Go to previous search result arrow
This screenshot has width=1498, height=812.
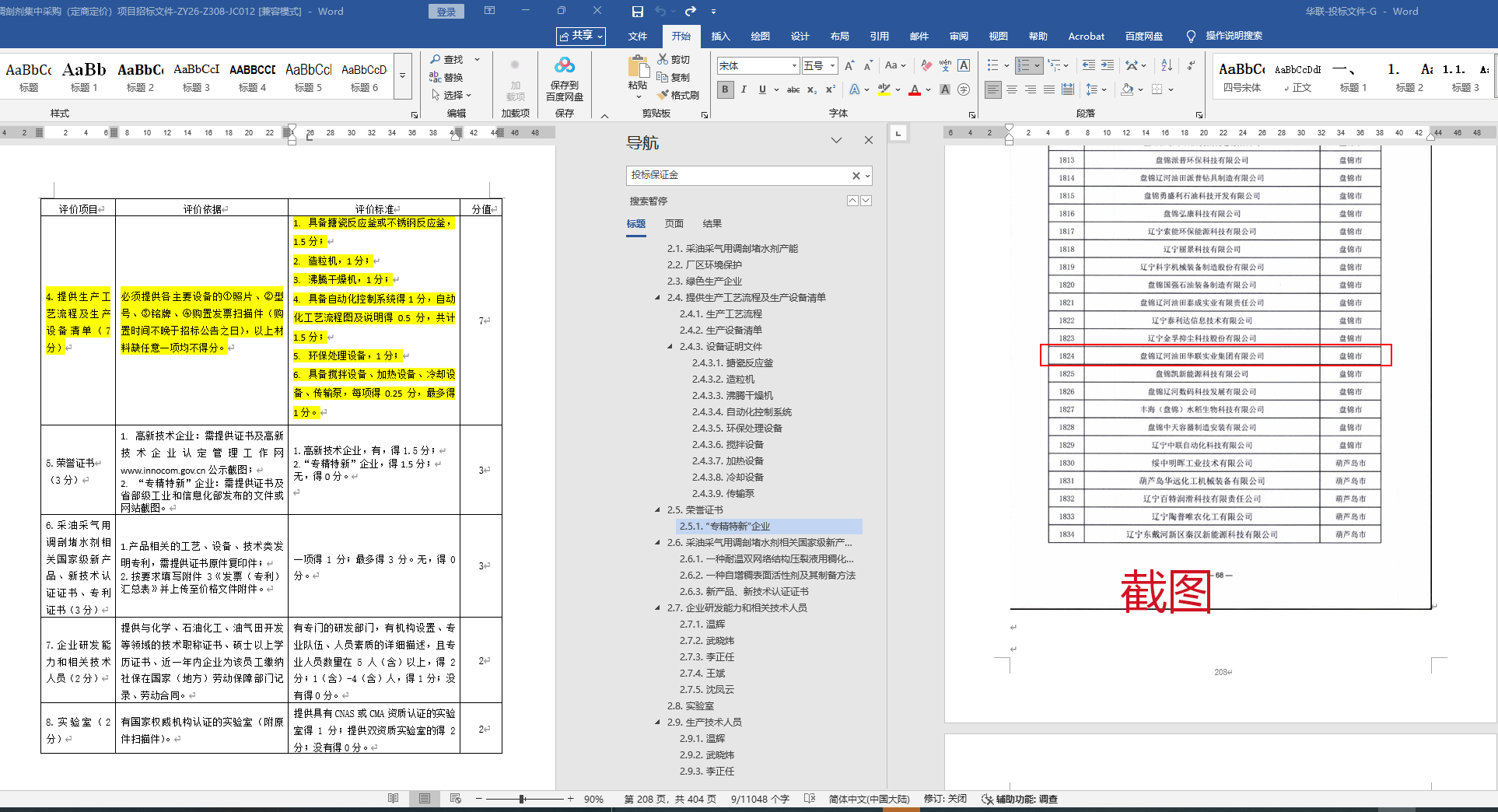click(852, 201)
